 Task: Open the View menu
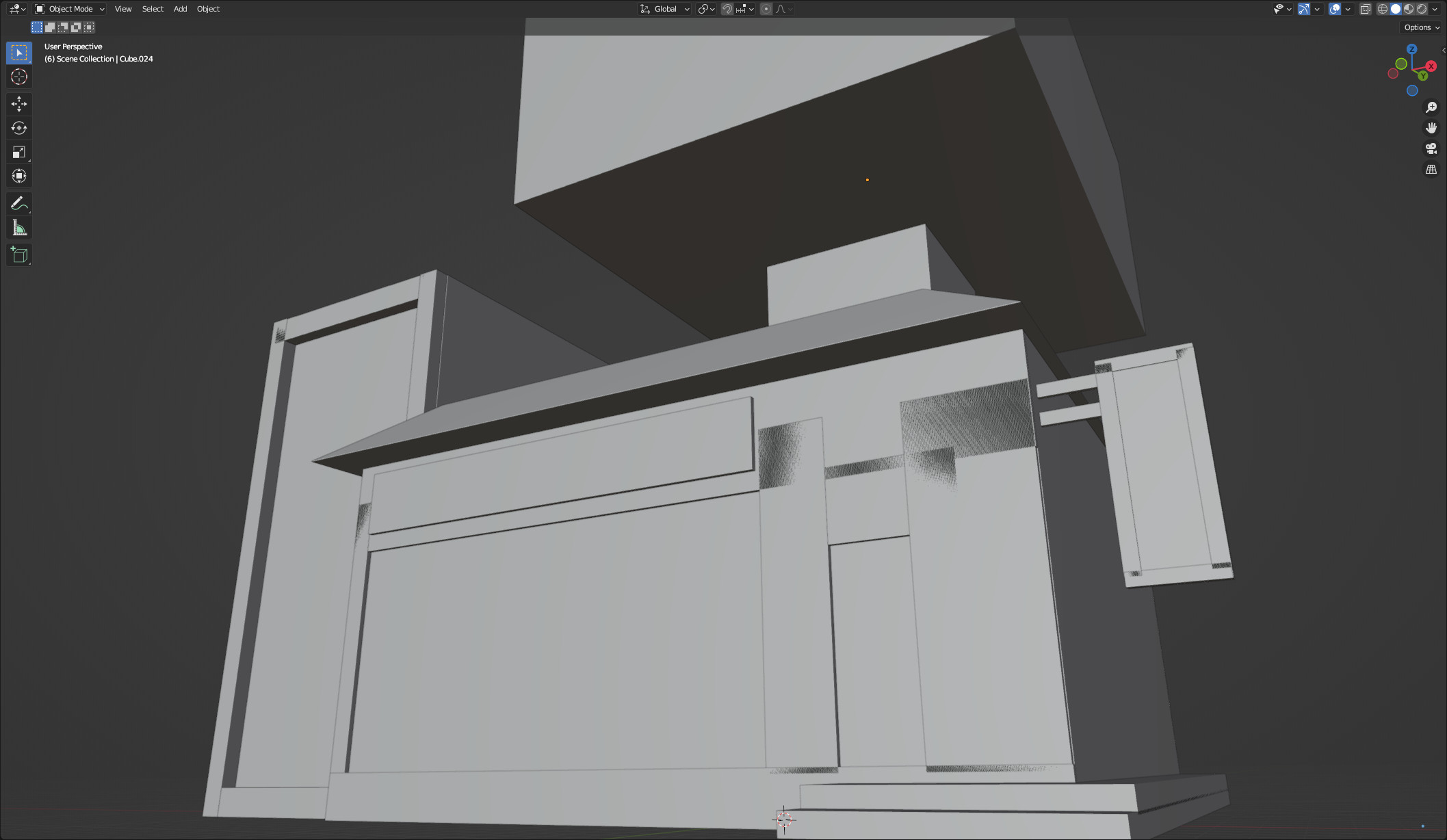point(123,9)
